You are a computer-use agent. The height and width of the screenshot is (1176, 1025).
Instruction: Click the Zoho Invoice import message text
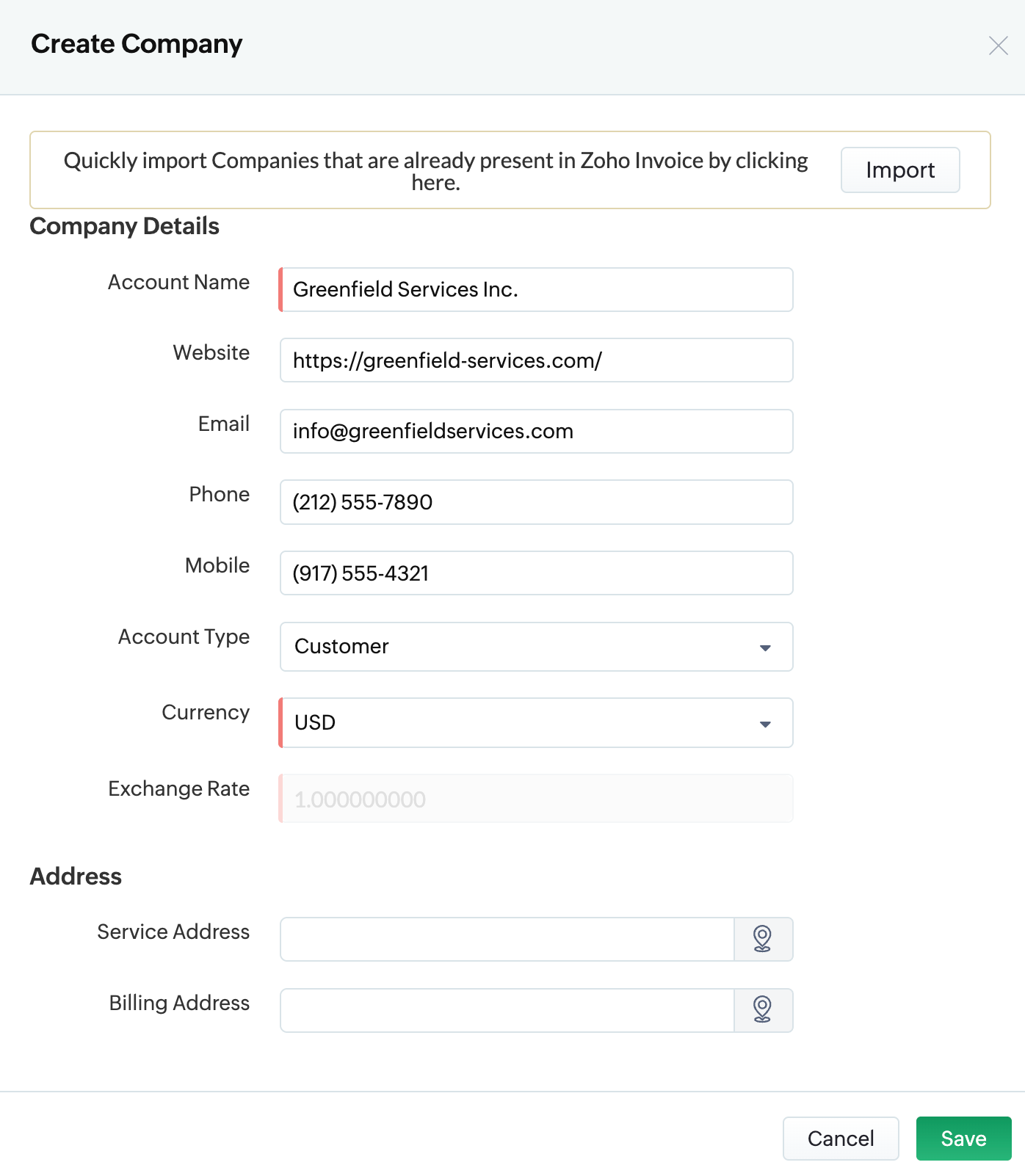tap(435, 170)
